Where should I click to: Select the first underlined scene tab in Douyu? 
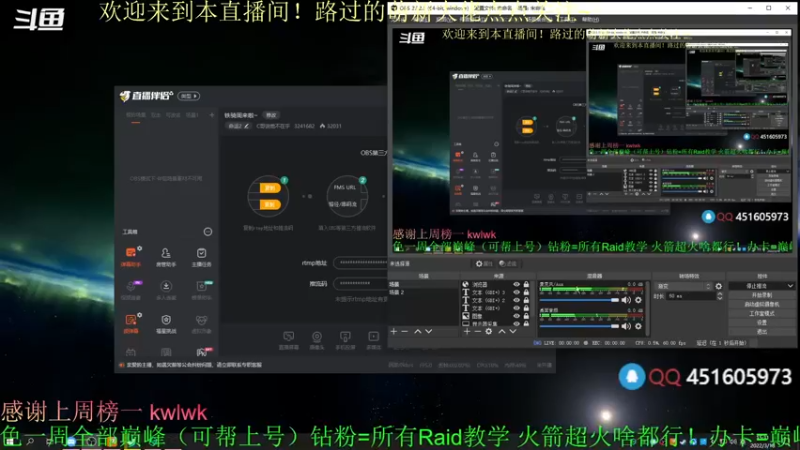pos(136,115)
